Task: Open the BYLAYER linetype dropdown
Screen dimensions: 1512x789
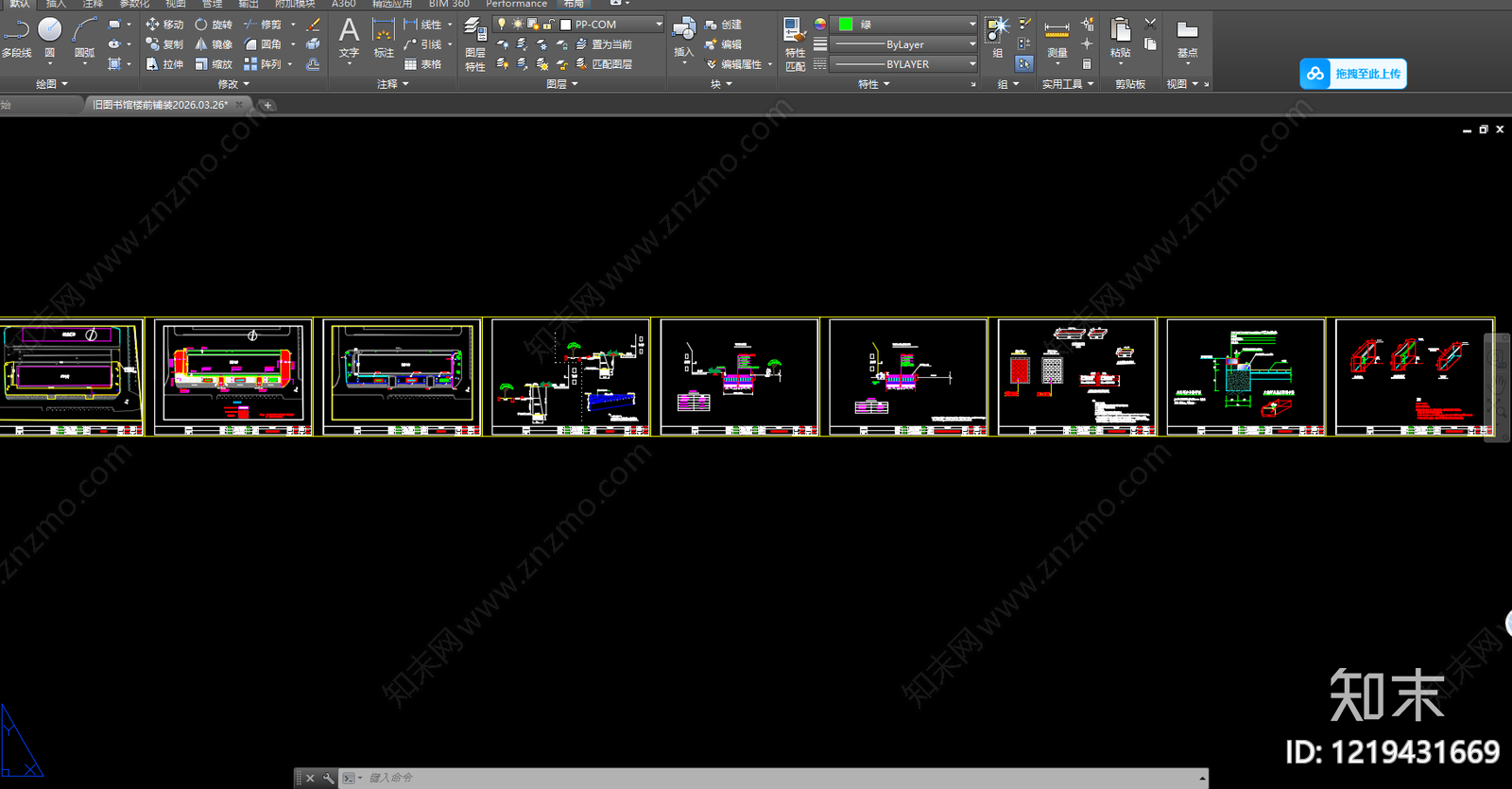Action: (x=972, y=64)
